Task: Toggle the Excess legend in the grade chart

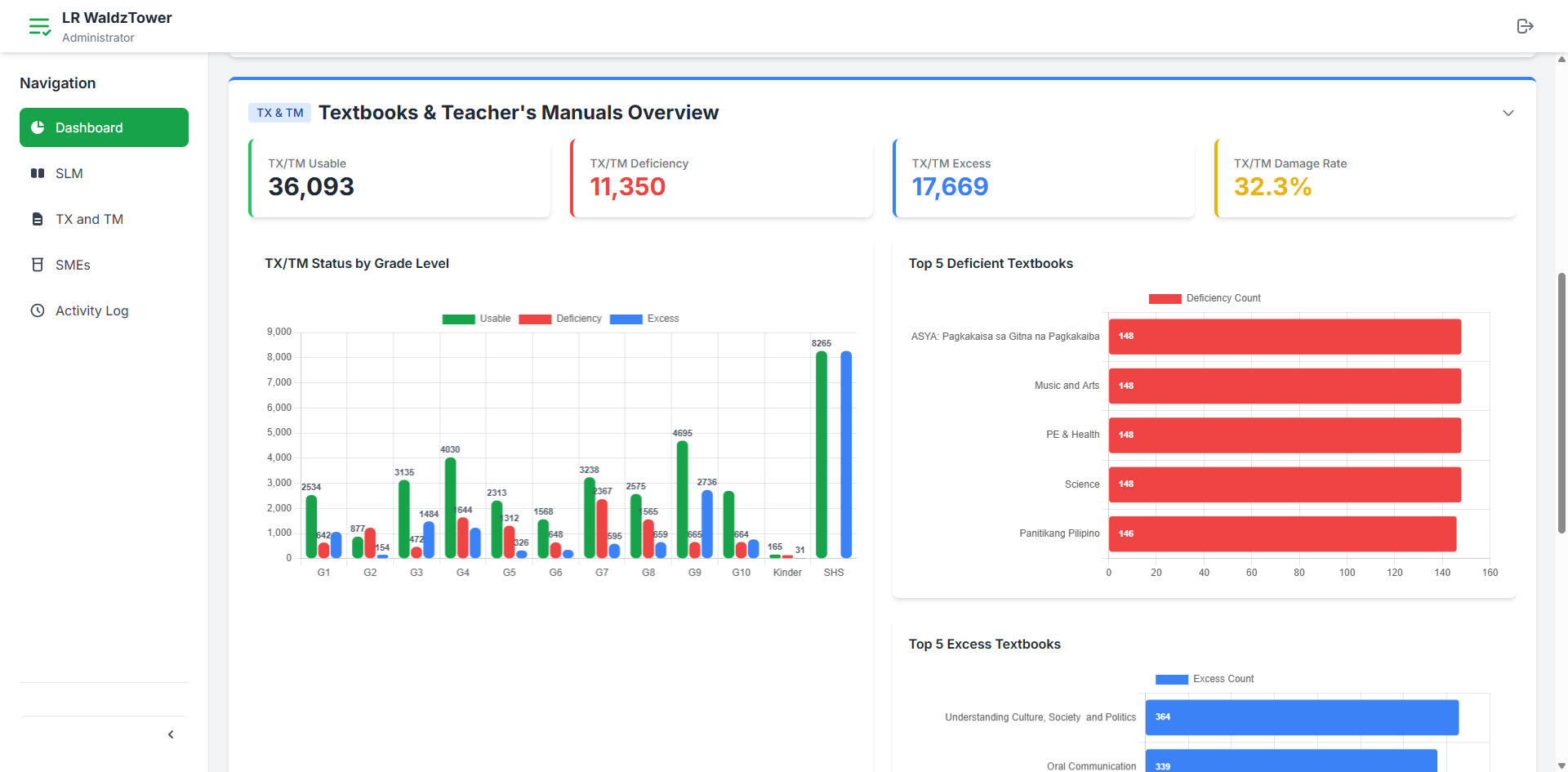Action: [x=644, y=319]
